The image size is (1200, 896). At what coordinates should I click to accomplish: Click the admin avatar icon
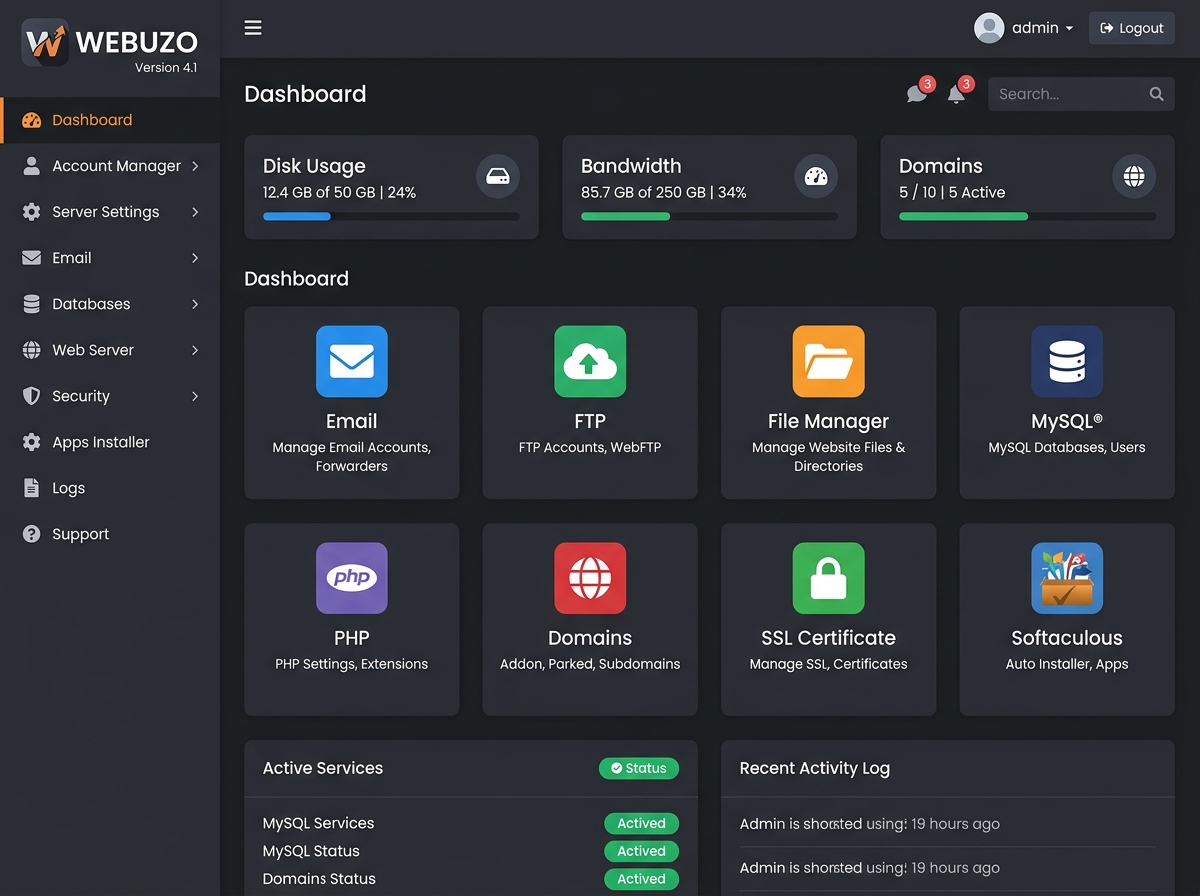tap(989, 28)
